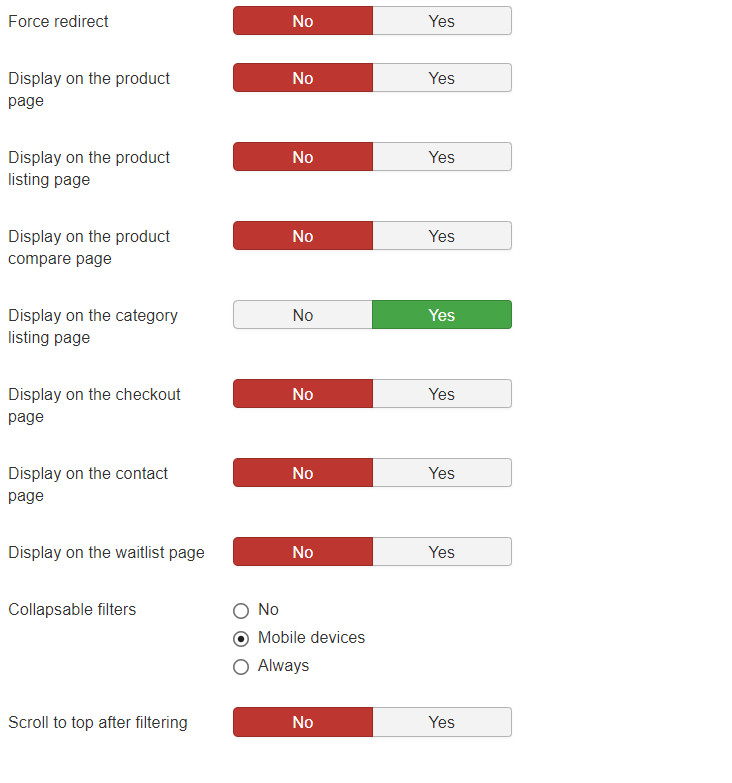Disable display on the category listing page
This screenshot has height=783, width=732.
(303, 315)
